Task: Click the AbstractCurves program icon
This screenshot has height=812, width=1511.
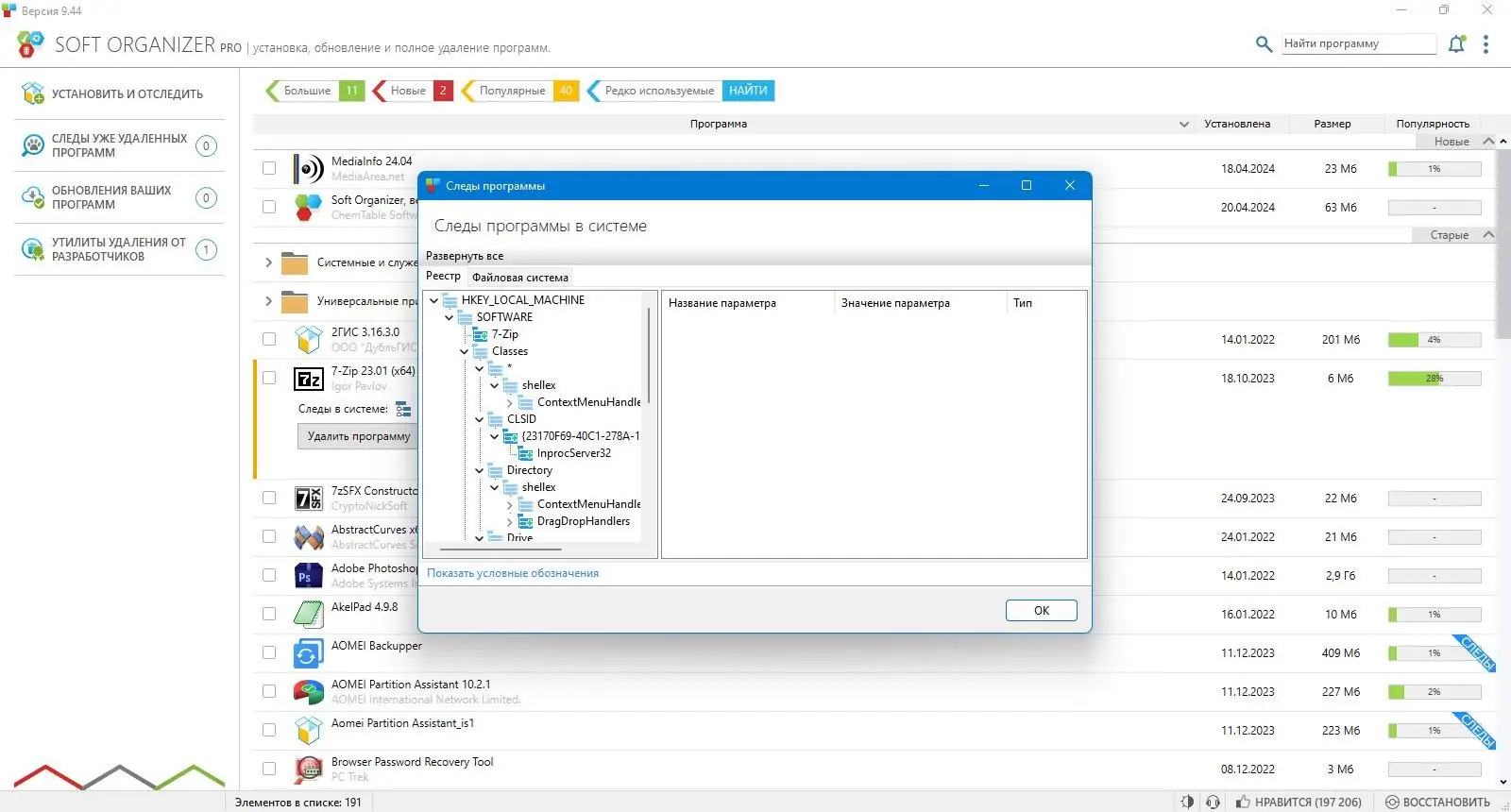Action: click(x=308, y=537)
